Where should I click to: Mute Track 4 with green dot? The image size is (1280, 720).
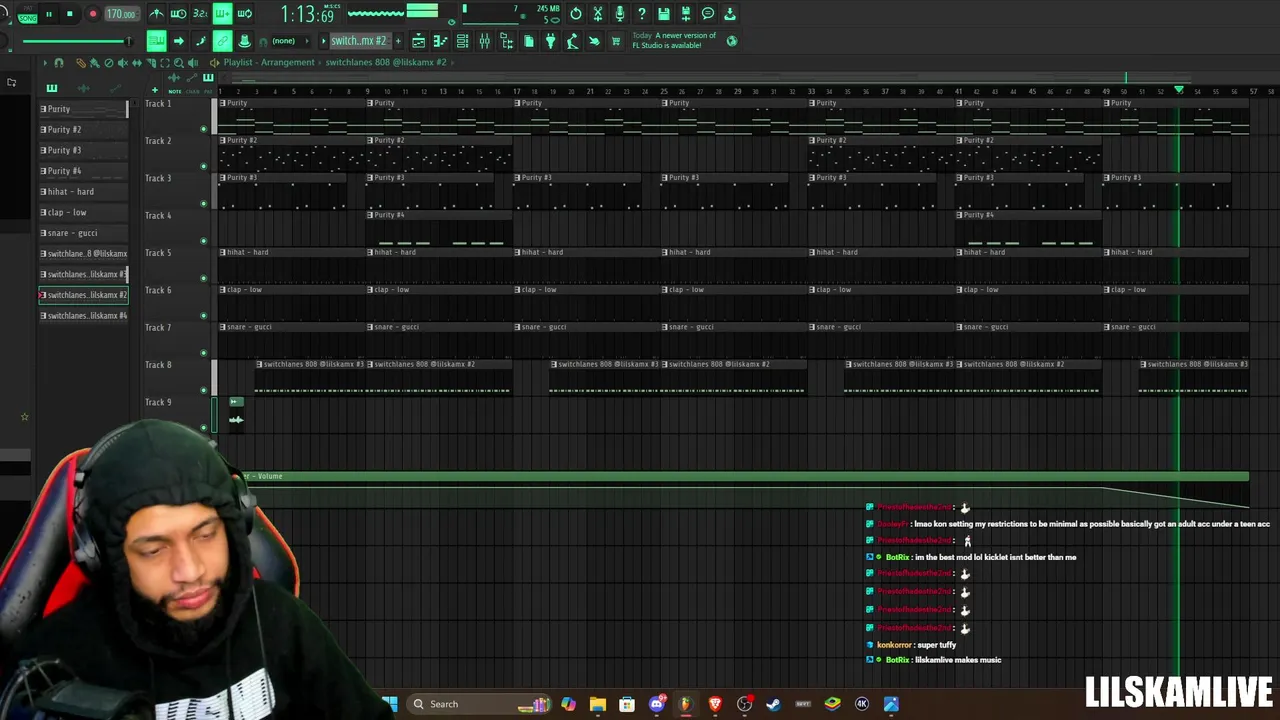[x=204, y=241]
